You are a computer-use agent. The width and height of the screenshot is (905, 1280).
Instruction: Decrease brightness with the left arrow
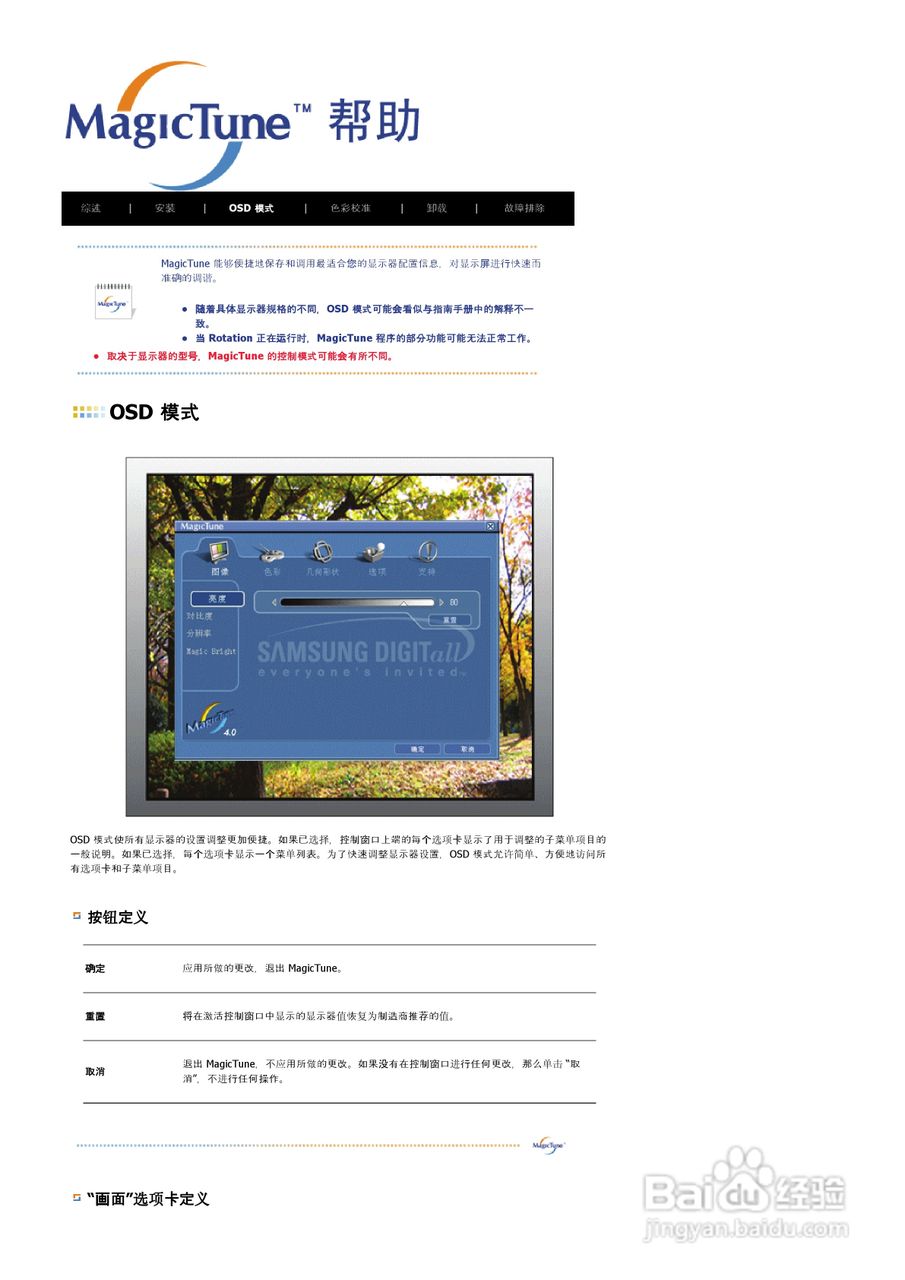[x=273, y=602]
